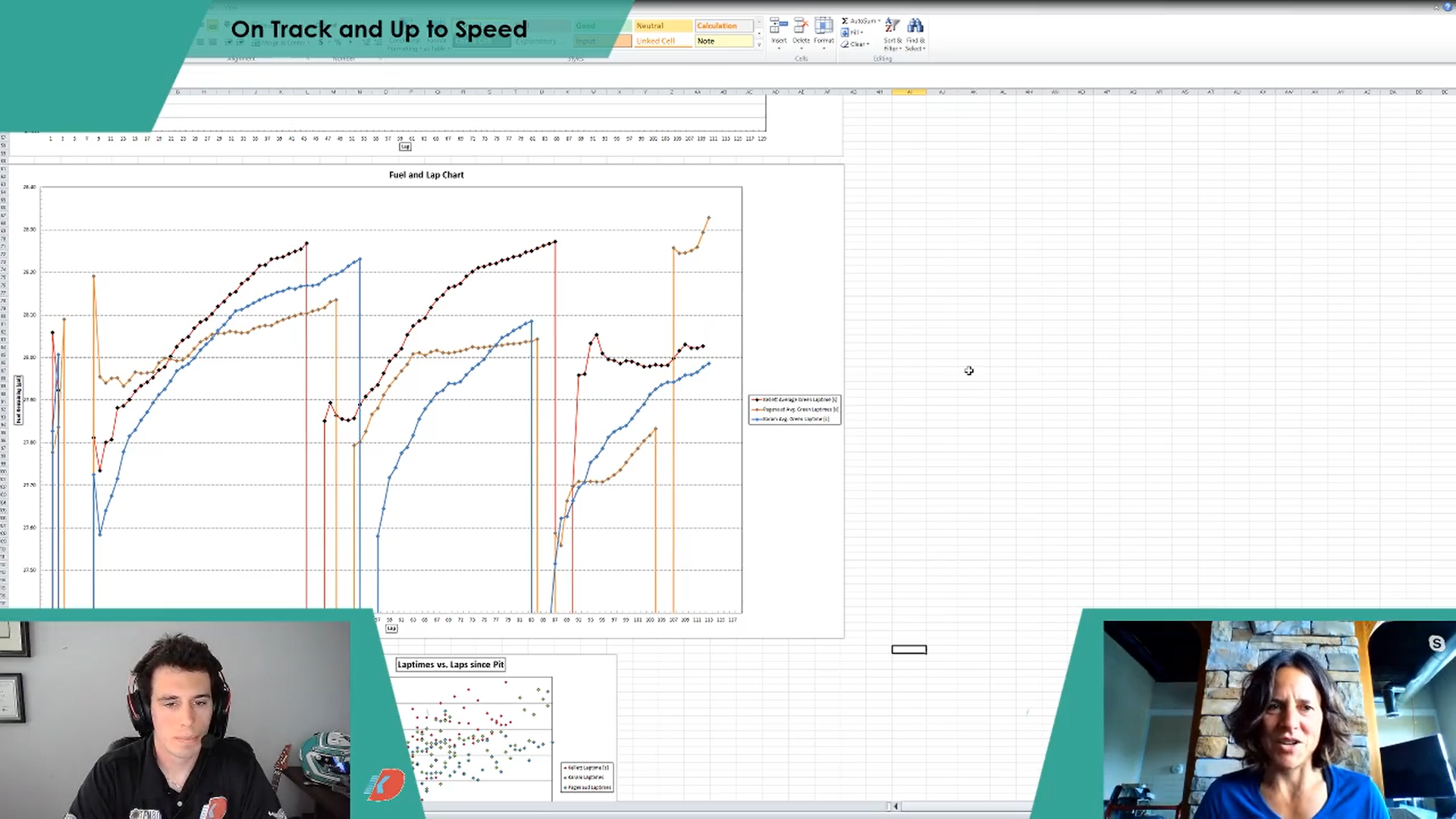The width and height of the screenshot is (1456, 819).
Task: Click the 'Lap' axis title under Fuel chart
Action: click(391, 629)
